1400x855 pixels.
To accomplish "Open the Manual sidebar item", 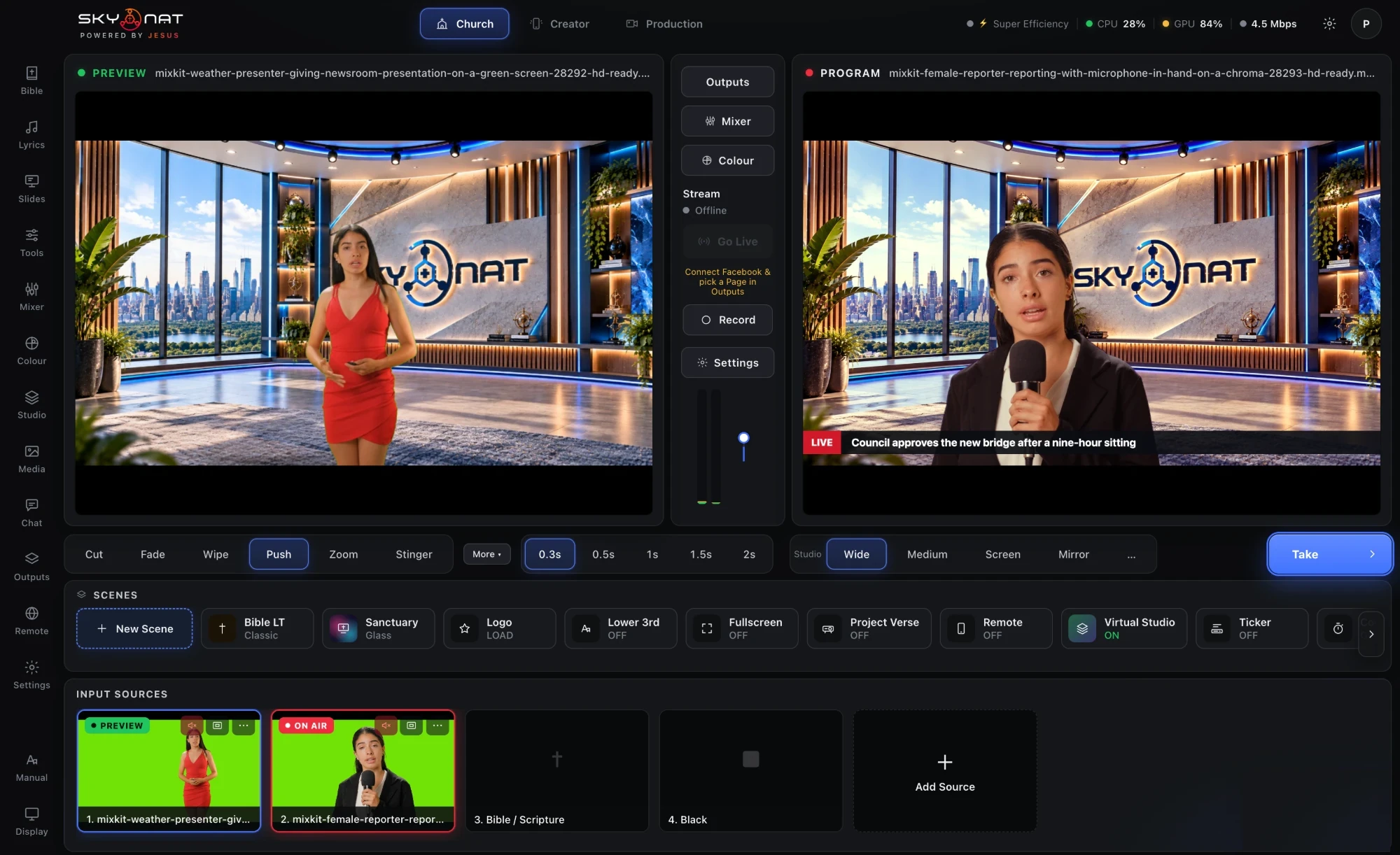I will click(31, 767).
